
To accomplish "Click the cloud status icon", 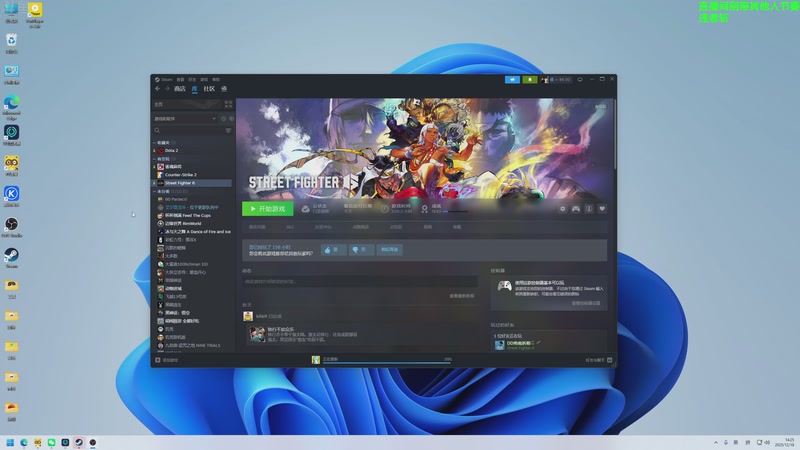I will pyautogui.click(x=305, y=209).
